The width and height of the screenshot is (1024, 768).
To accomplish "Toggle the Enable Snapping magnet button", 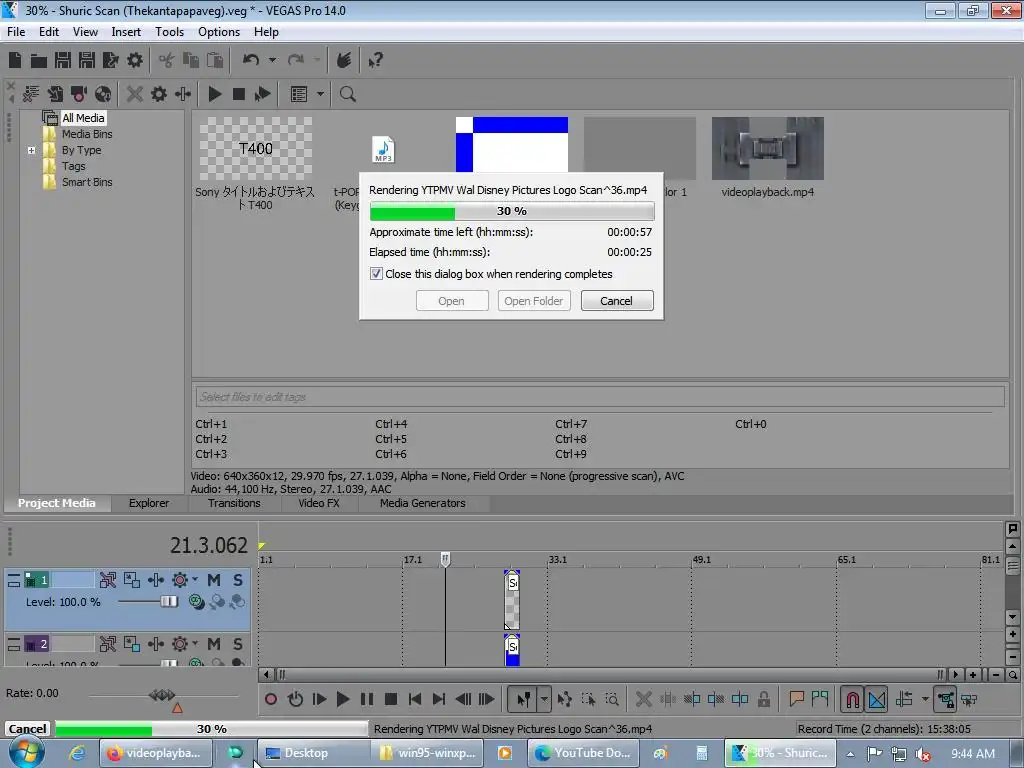I will click(x=852, y=699).
